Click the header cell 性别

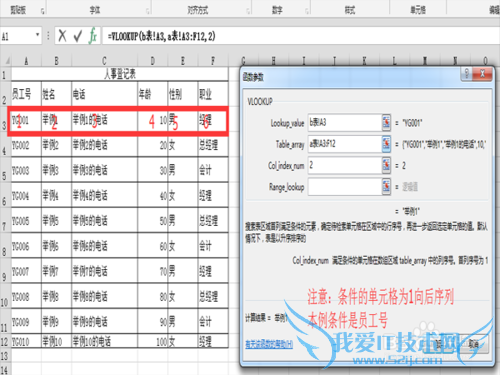click(x=183, y=94)
